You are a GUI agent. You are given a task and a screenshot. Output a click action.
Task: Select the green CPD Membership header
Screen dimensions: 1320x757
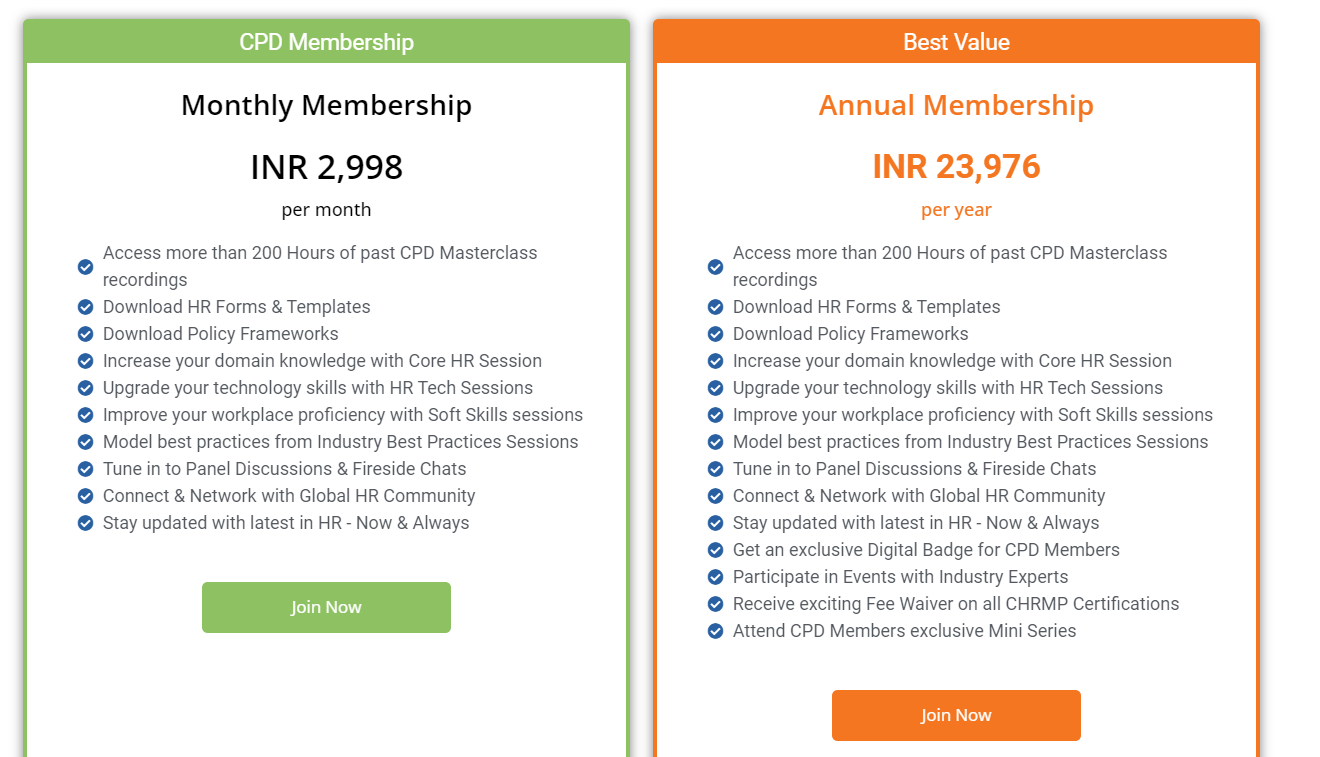[326, 42]
